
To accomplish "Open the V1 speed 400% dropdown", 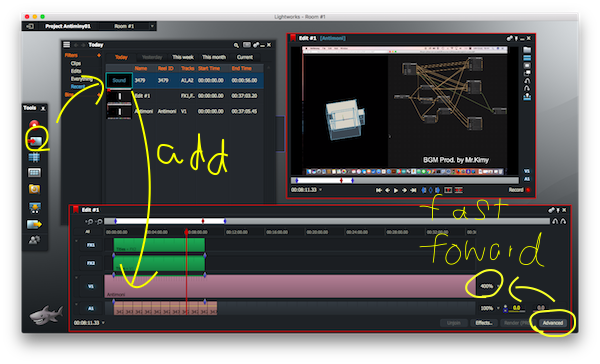I will (498, 286).
